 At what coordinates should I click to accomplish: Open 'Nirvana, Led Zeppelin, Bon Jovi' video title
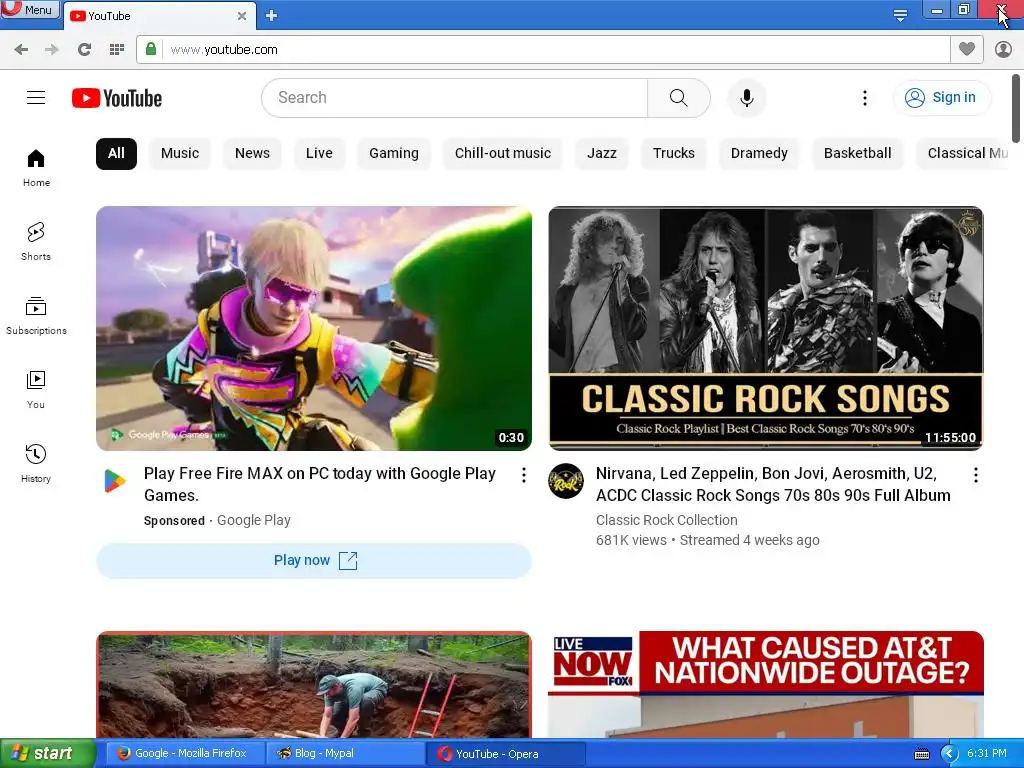click(x=773, y=484)
